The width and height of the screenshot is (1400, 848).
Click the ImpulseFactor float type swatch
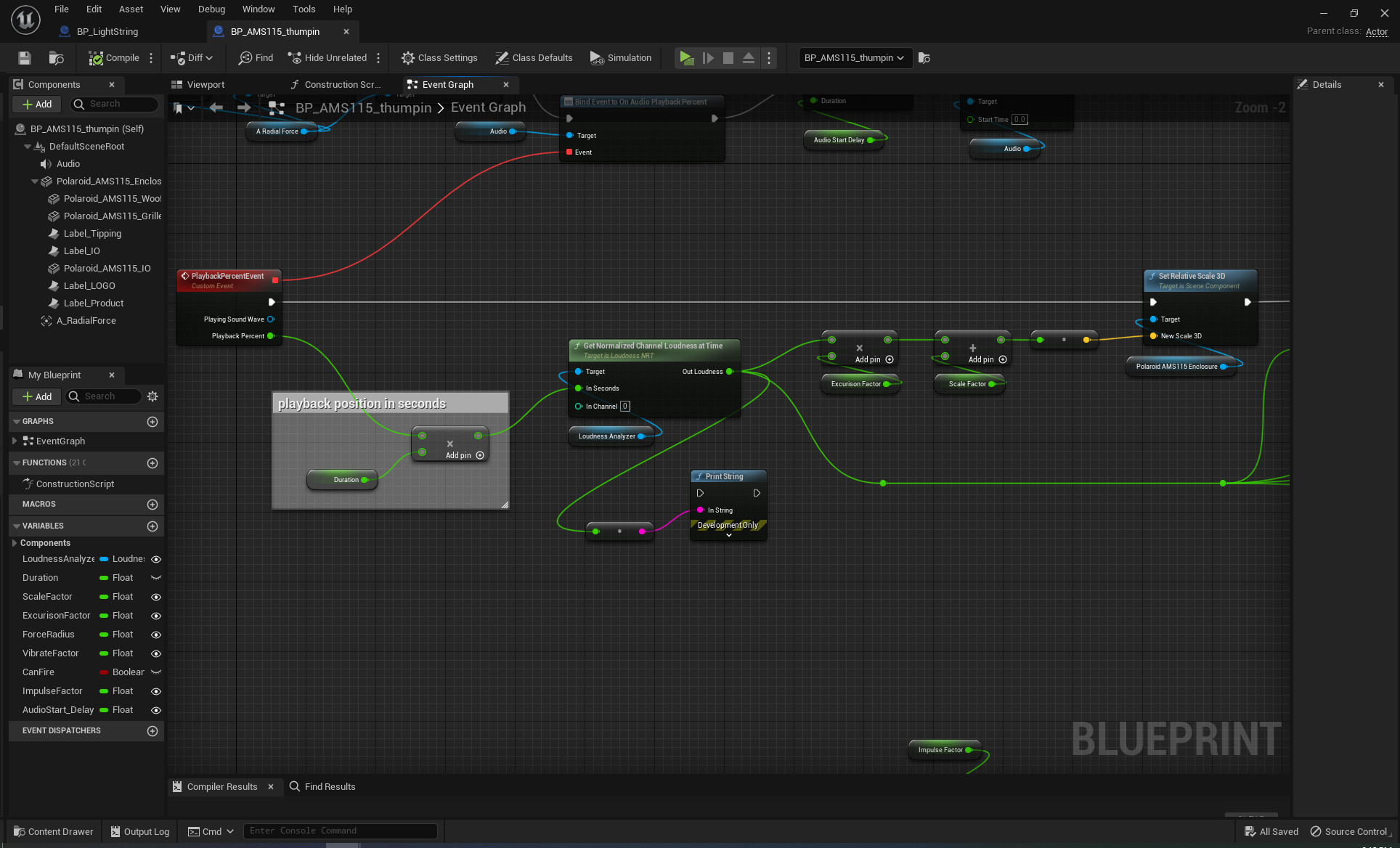coord(104,691)
